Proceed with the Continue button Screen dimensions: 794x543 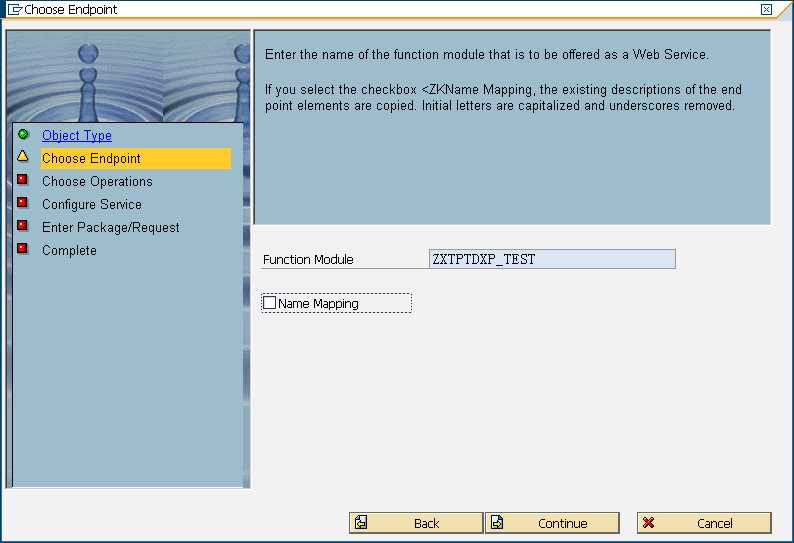point(552,523)
